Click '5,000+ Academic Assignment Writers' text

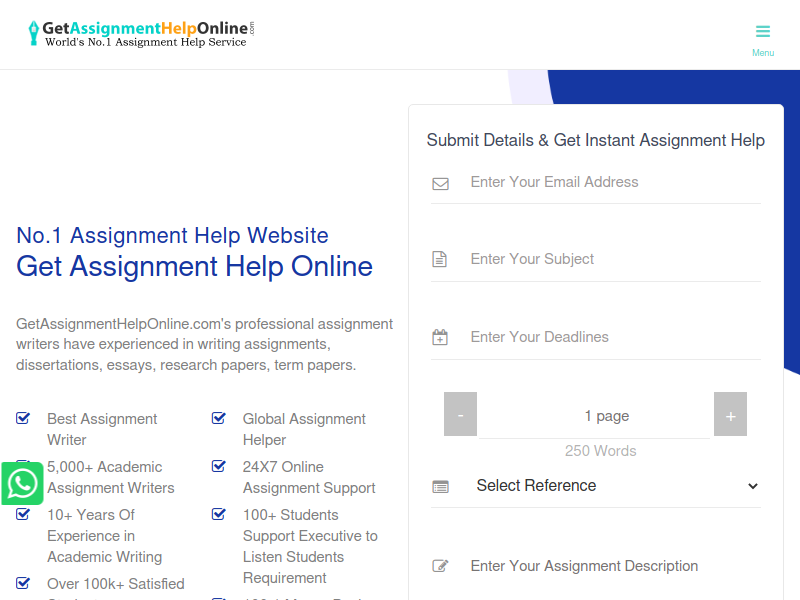pyautogui.click(x=111, y=477)
